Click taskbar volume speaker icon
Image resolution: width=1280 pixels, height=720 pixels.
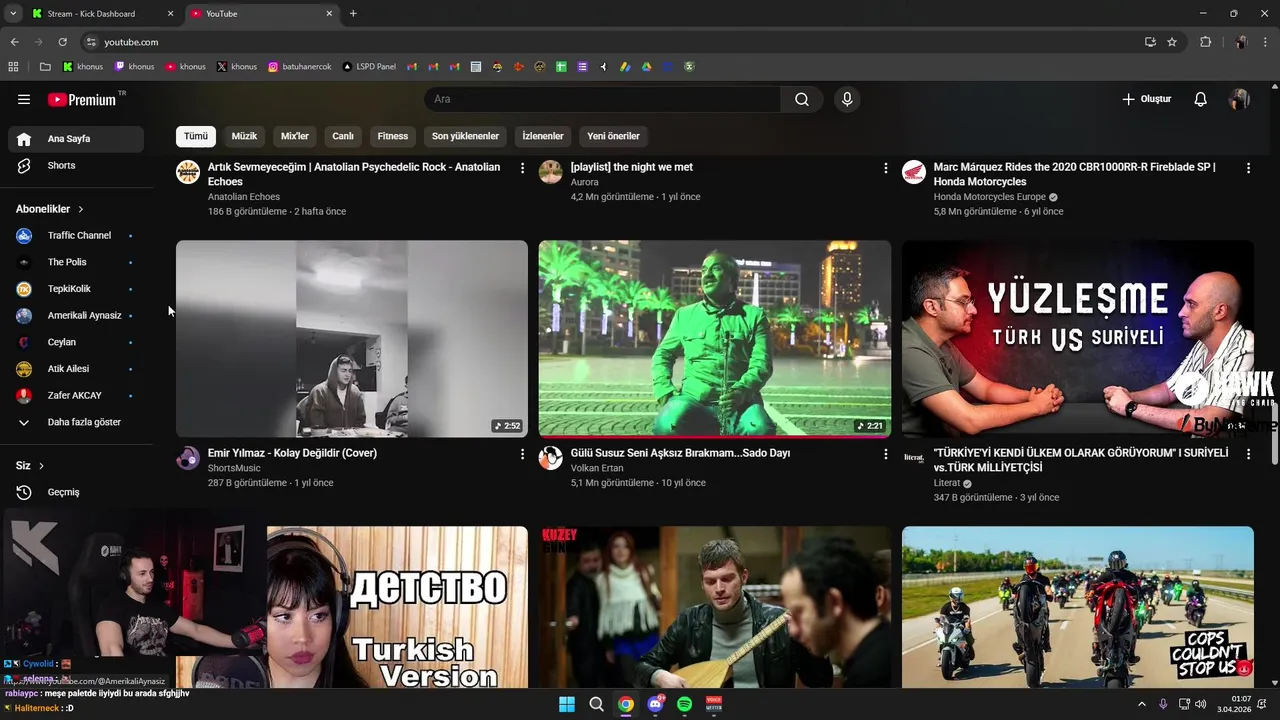point(1201,704)
